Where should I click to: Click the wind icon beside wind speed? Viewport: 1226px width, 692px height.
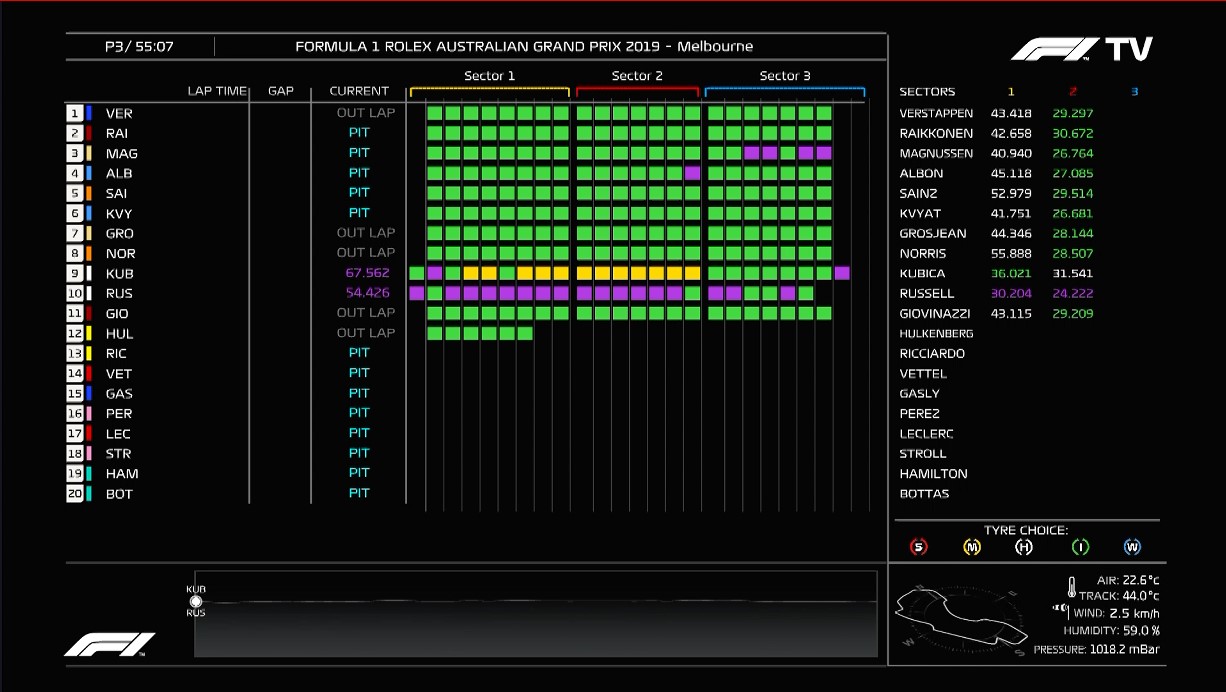tap(1061, 612)
